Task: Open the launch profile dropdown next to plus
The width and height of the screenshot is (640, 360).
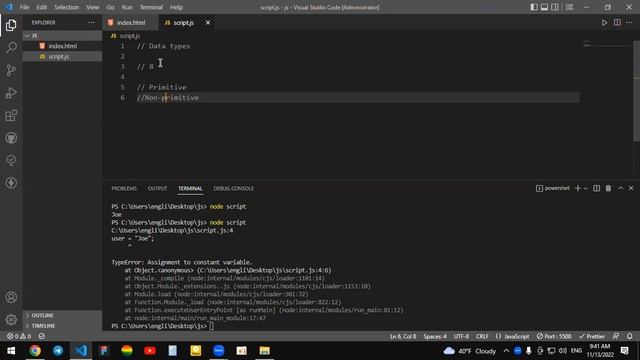Action: pos(586,189)
